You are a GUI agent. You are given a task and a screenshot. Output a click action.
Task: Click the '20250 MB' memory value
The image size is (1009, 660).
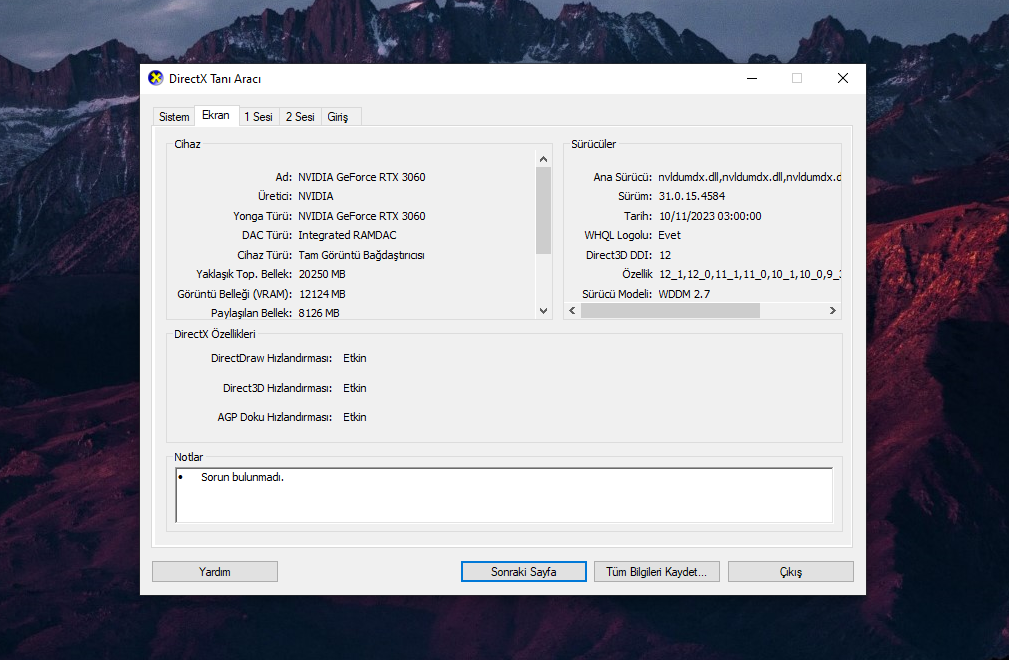click(322, 274)
